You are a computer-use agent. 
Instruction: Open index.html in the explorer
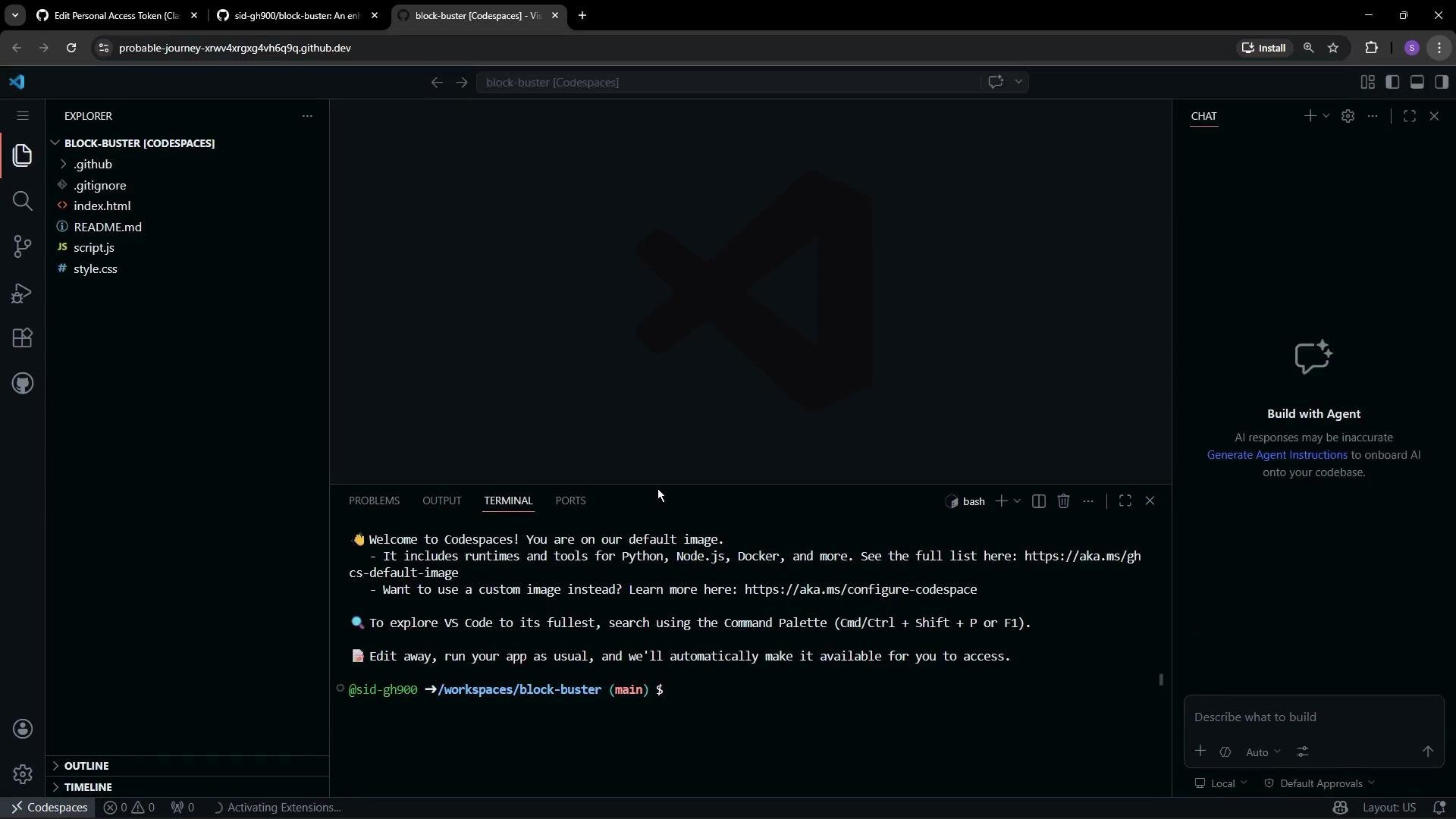click(x=187, y=206)
